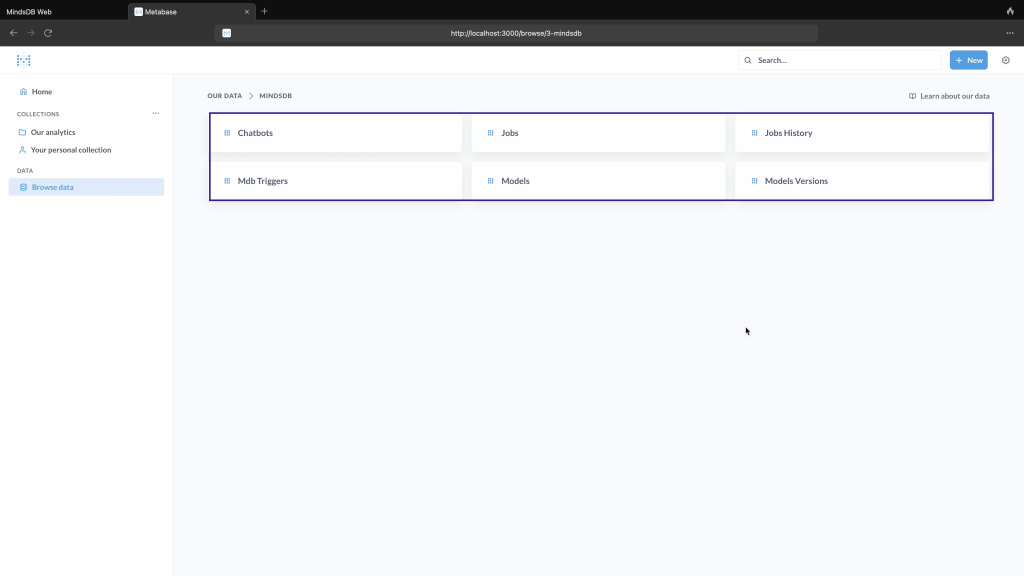Open Learn about our data link
Image resolution: width=1024 pixels, height=576 pixels.
click(x=949, y=96)
